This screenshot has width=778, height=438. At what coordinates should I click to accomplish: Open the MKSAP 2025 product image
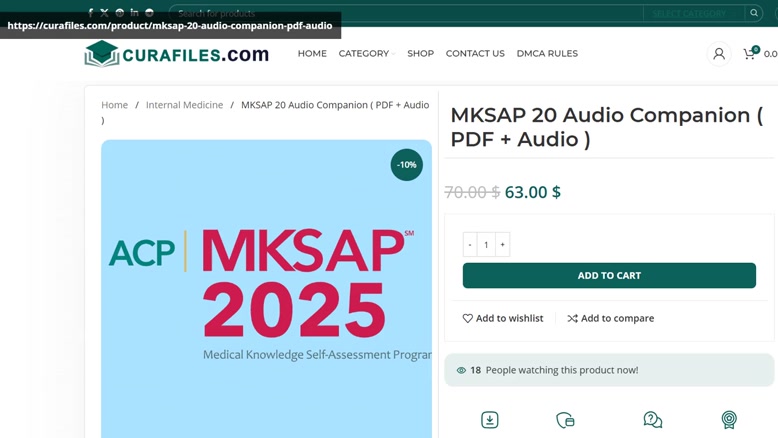pyautogui.click(x=266, y=289)
